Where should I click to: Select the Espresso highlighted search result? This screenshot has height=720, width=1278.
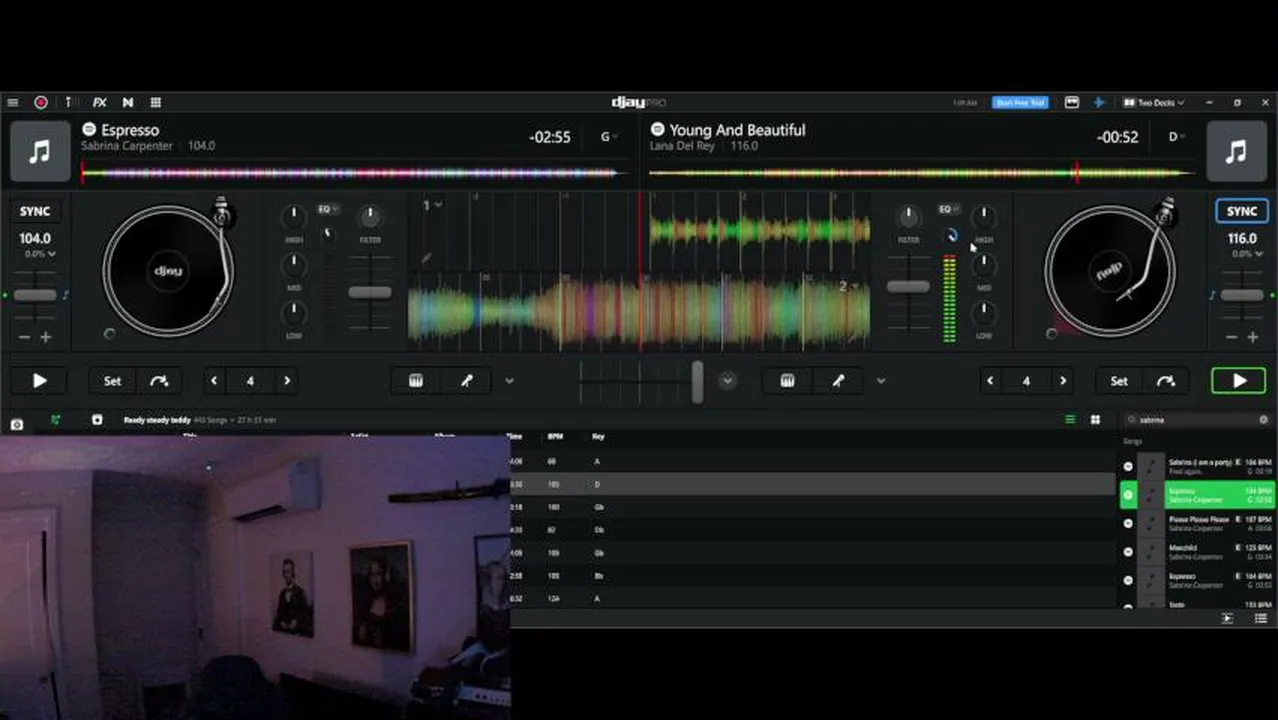1196,494
